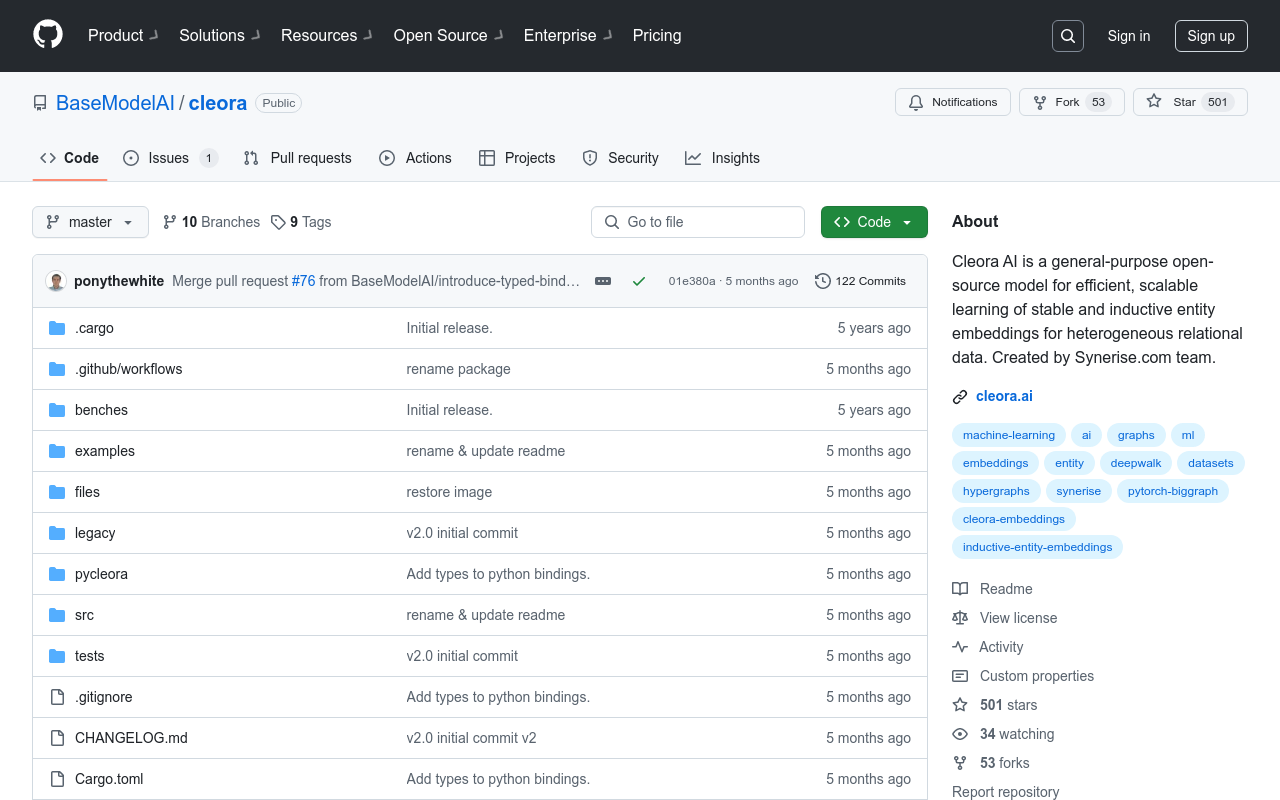Open the Enterprise dropdown menu
Screen dimensions: 1280x800
(x=568, y=35)
